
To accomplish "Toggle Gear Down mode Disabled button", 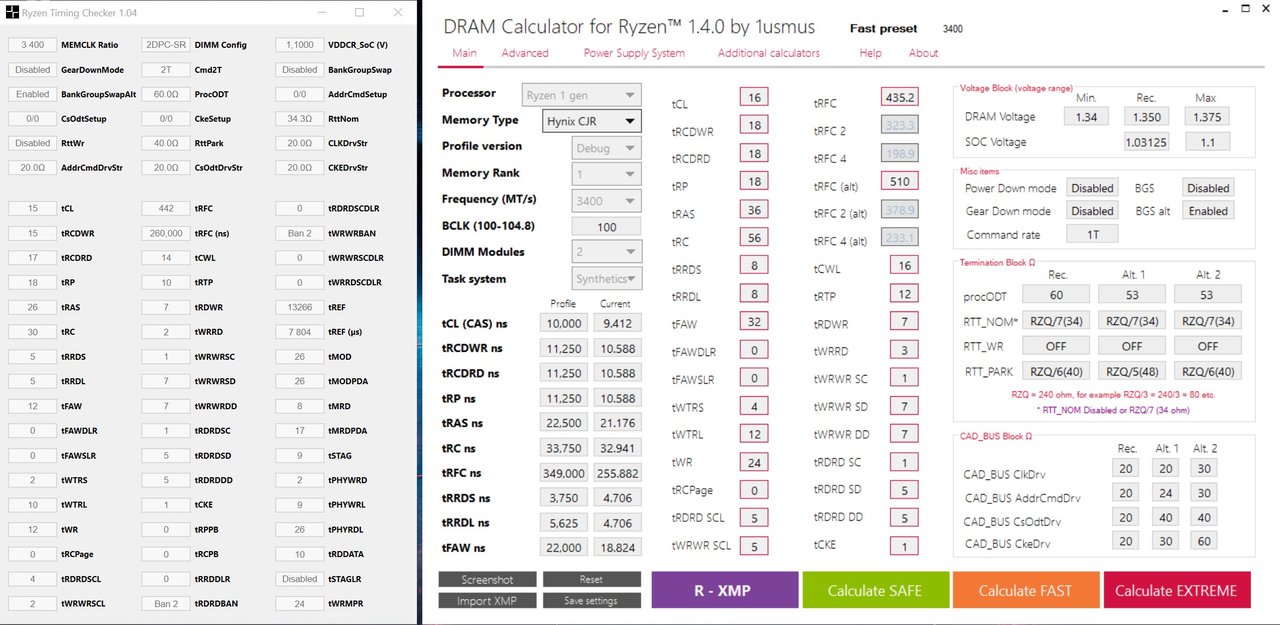I will click(x=1092, y=211).
